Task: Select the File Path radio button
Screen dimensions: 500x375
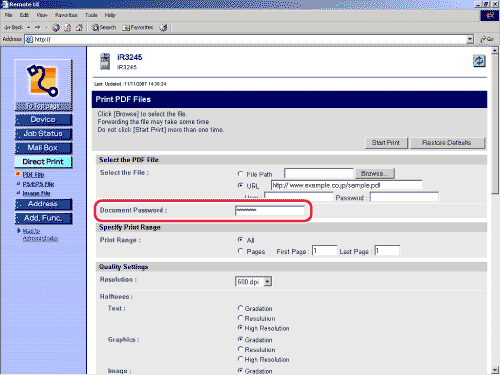Action: (x=240, y=174)
